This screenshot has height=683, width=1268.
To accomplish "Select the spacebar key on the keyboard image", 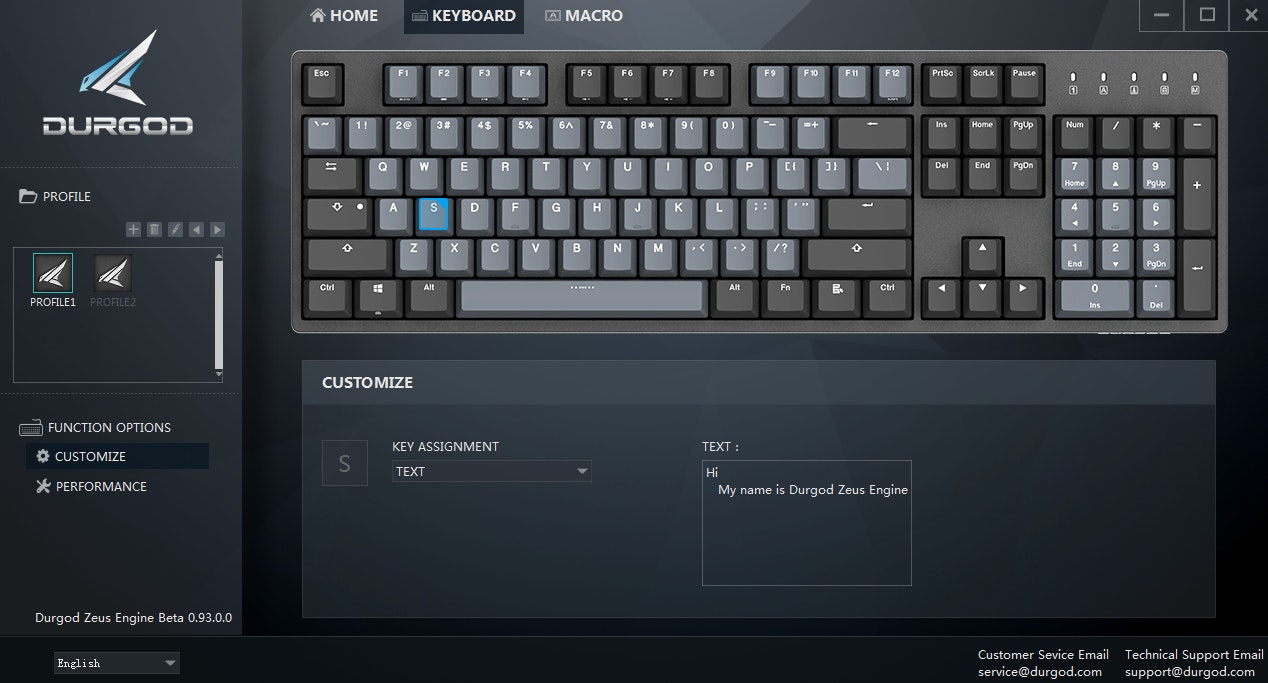I will tap(582, 297).
